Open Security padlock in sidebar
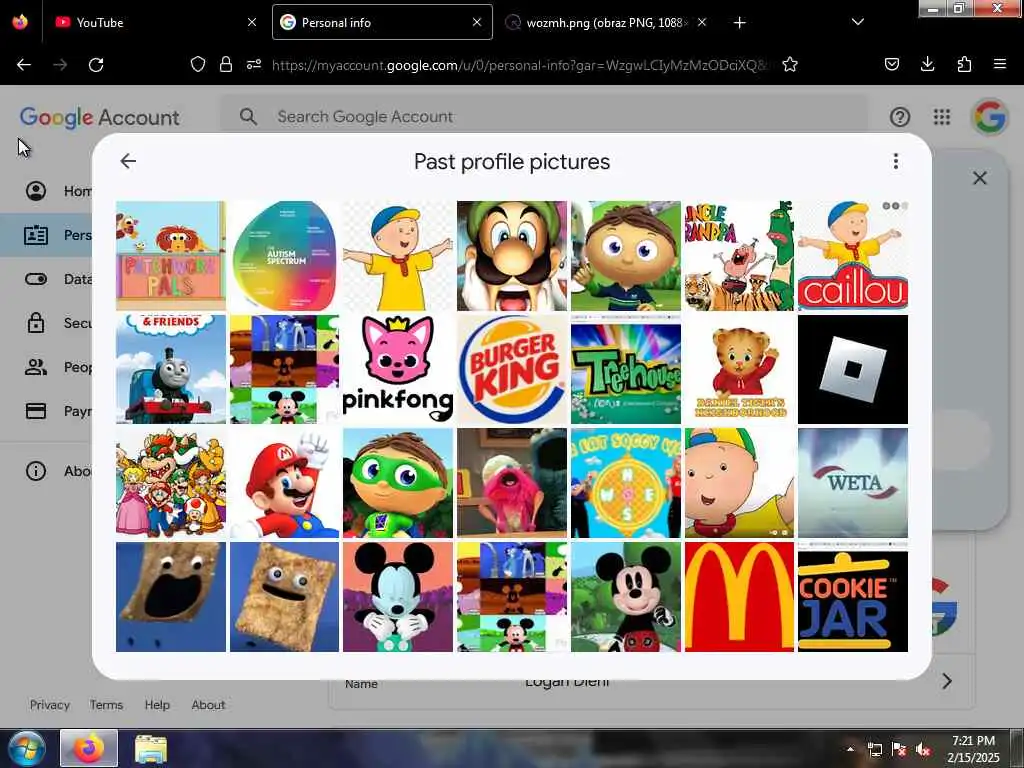 (36, 323)
